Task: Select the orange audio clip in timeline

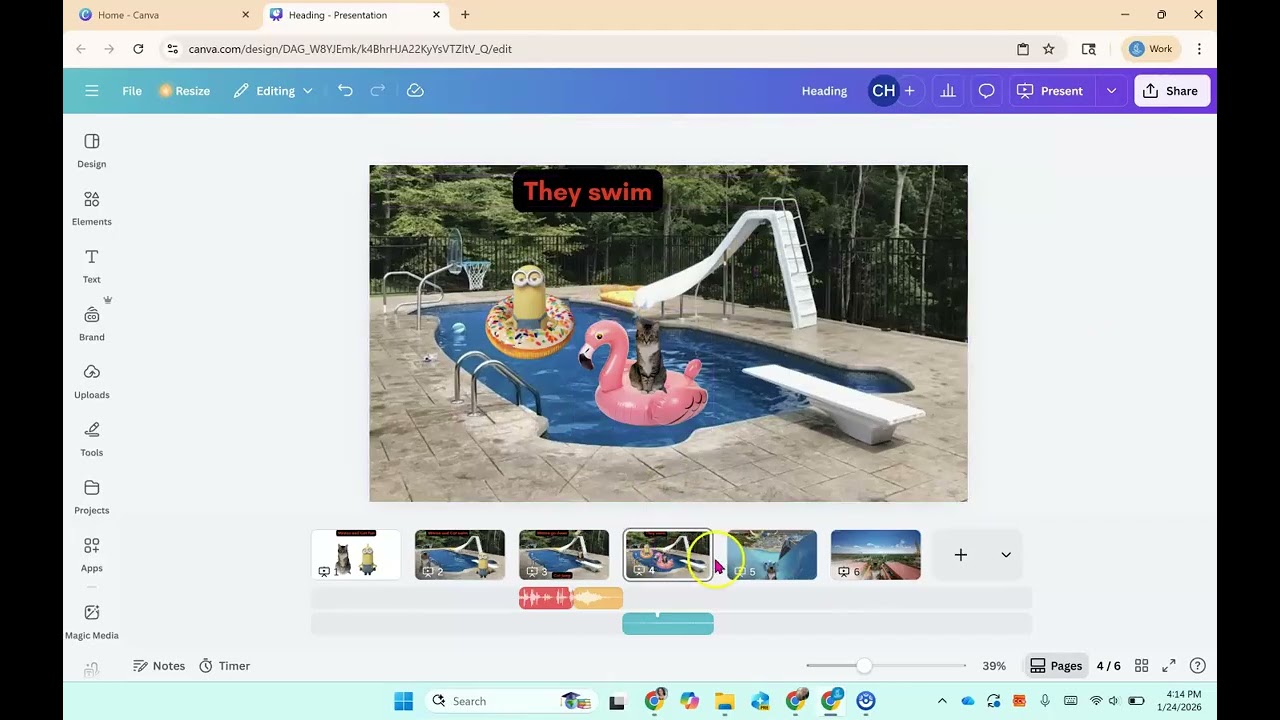Action: 597,598
